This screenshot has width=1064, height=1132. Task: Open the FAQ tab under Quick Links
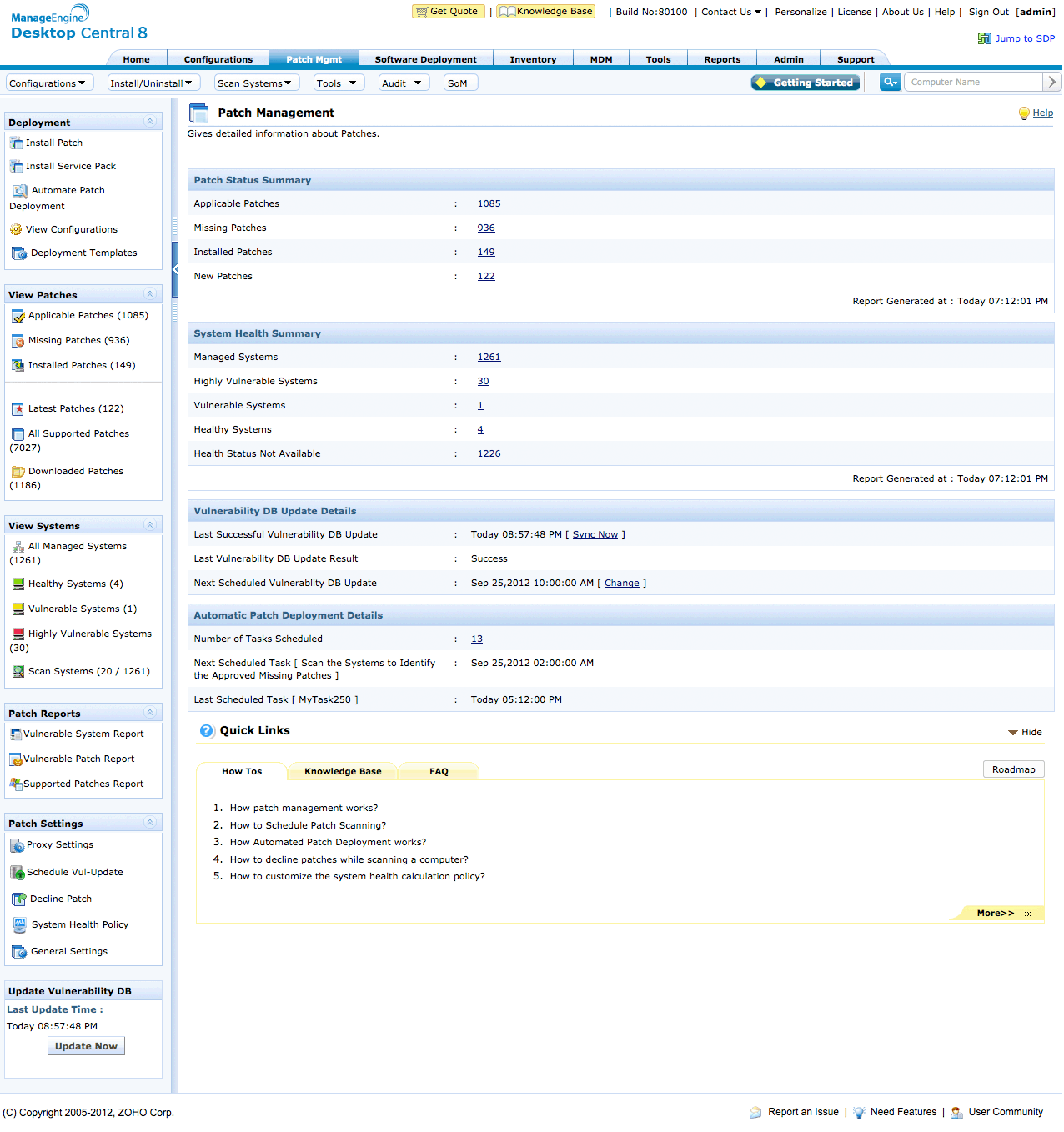click(439, 771)
